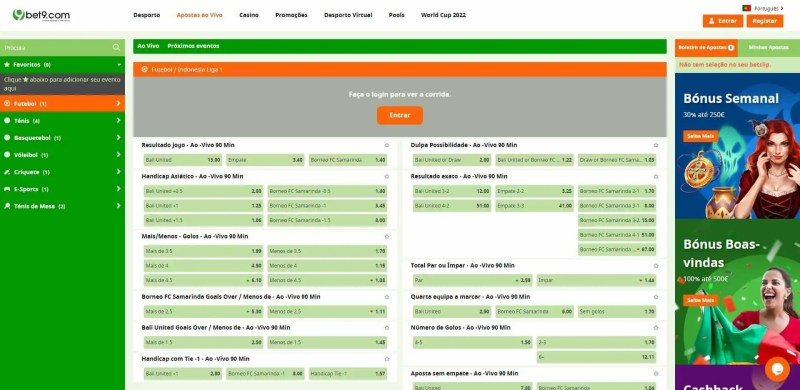
Task: Collapse the Favoritos section arrow
Action: [x=119, y=65]
